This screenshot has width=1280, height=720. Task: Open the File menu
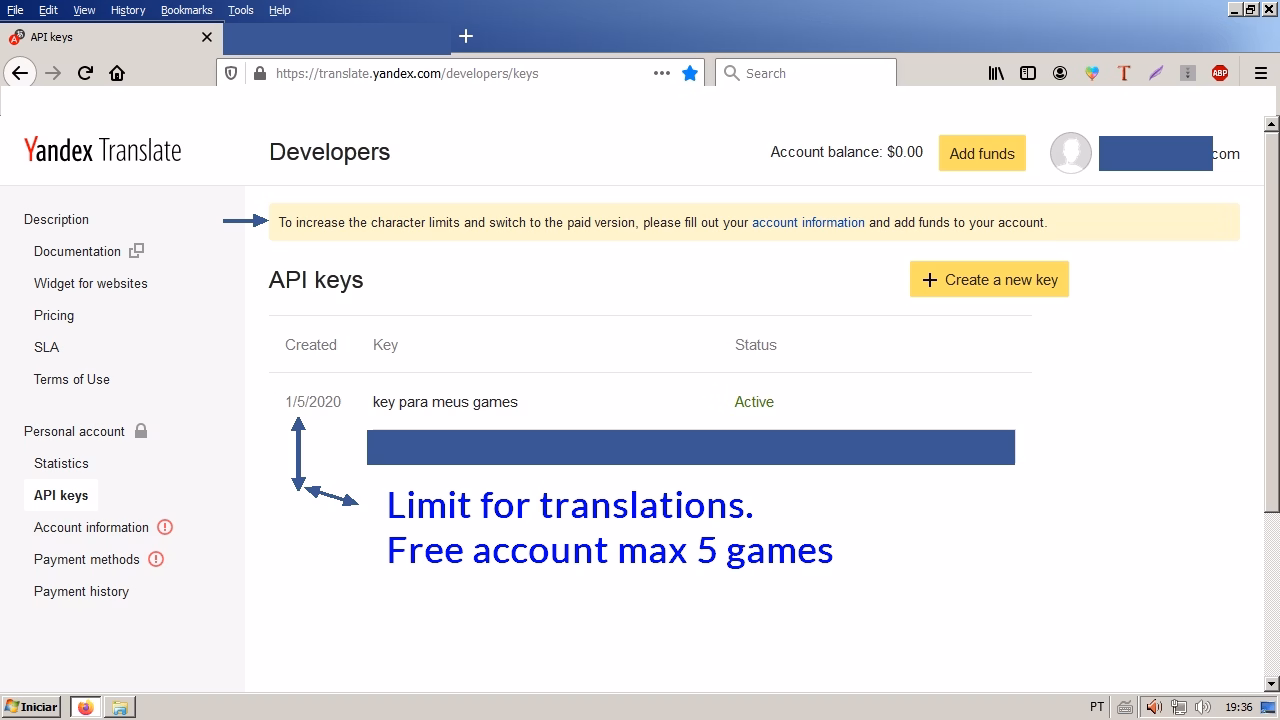click(x=15, y=10)
